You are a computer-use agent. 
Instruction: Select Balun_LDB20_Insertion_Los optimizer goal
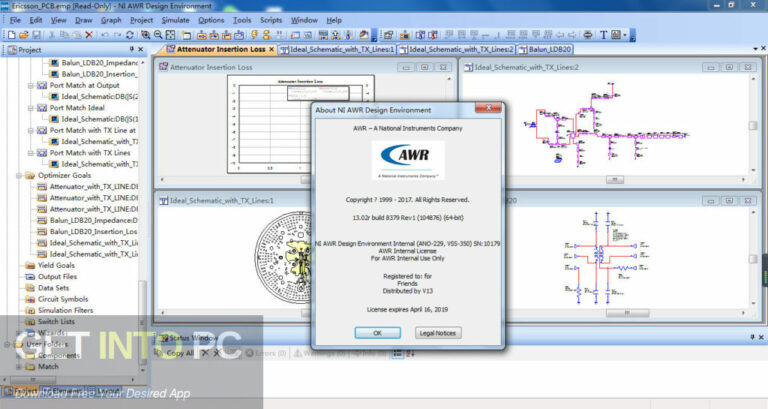point(93,232)
